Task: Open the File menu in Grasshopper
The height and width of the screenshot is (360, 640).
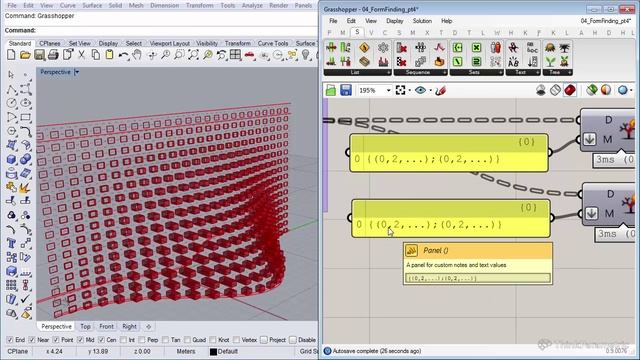Action: [333, 21]
